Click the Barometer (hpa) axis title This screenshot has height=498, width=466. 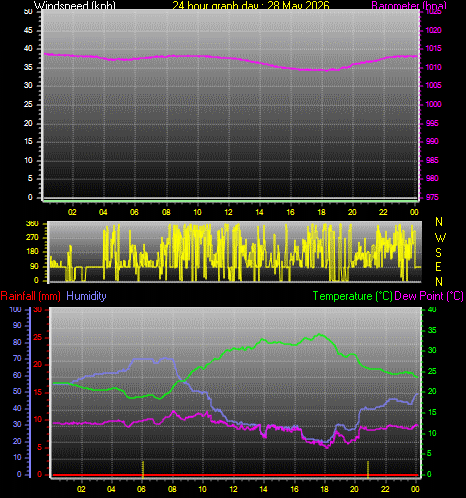point(409,5)
